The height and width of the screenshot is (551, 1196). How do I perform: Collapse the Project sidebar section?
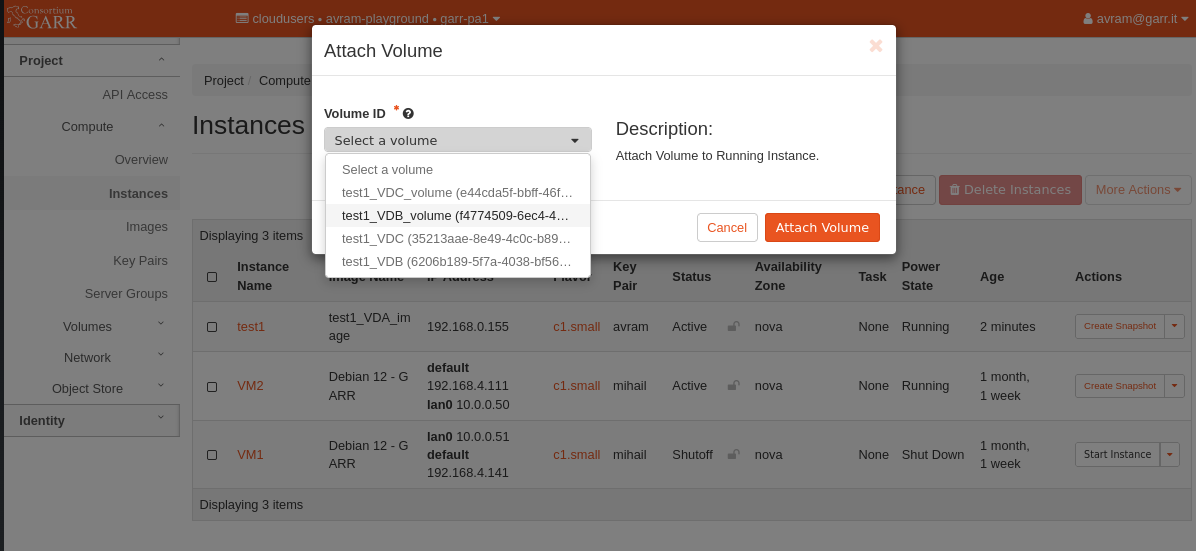pos(92,60)
